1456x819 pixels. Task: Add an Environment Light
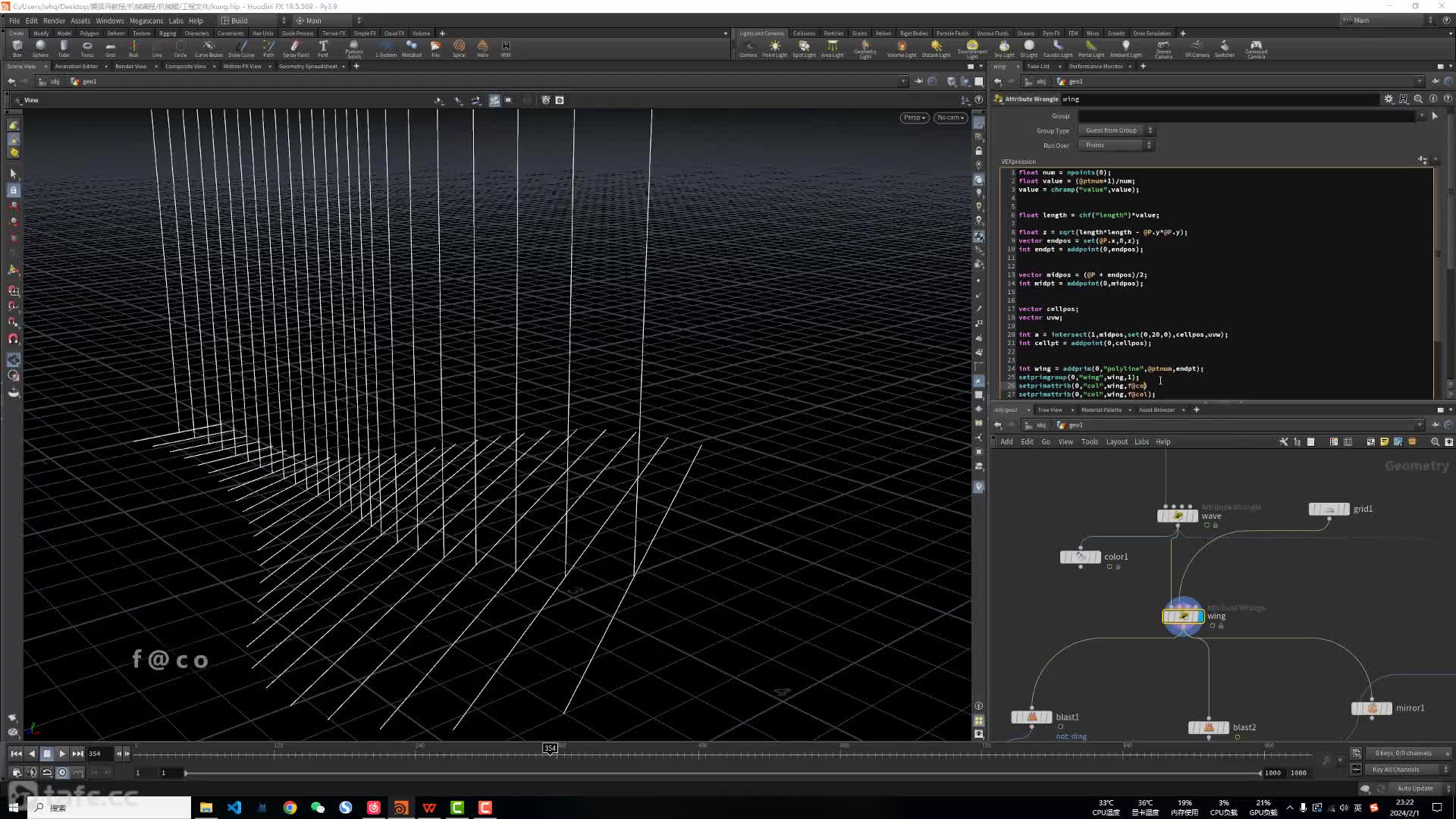point(972,49)
